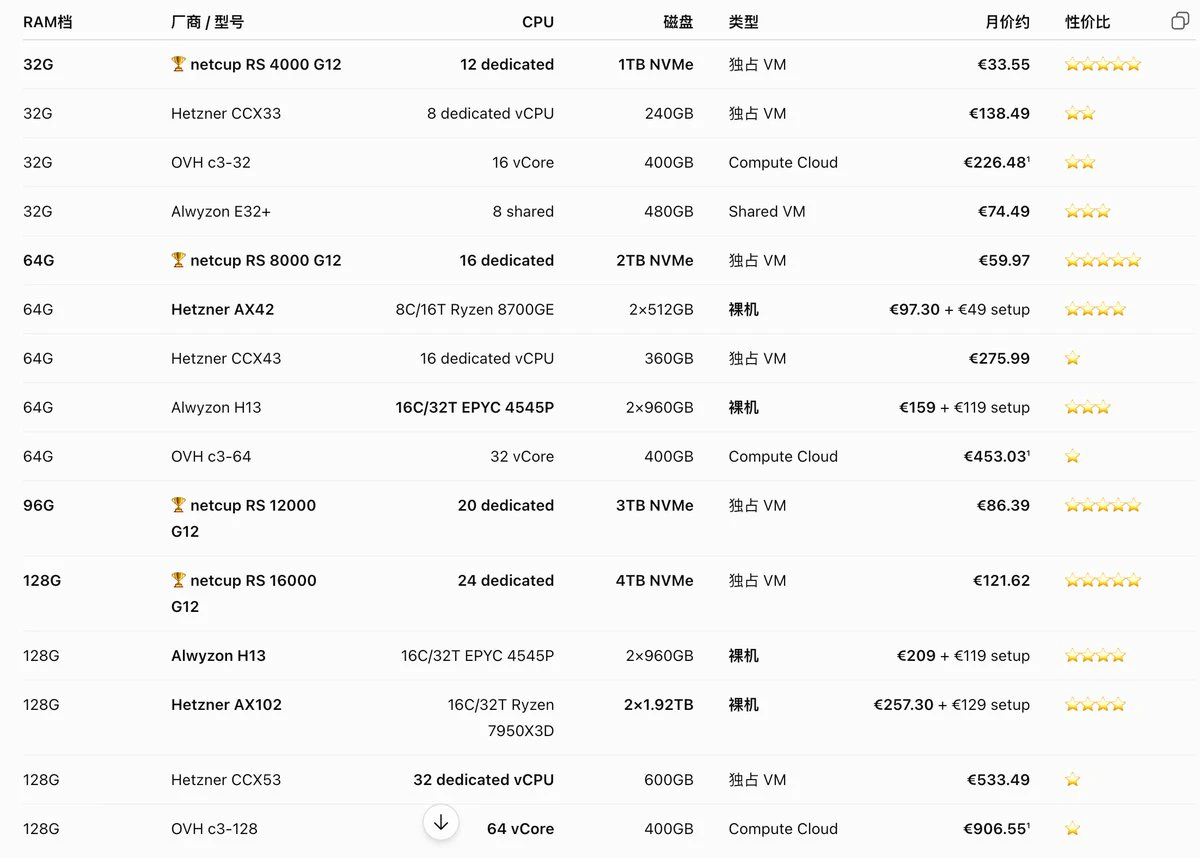
Task: Select the OVH c3-128 model cell
Action: click(x=215, y=828)
